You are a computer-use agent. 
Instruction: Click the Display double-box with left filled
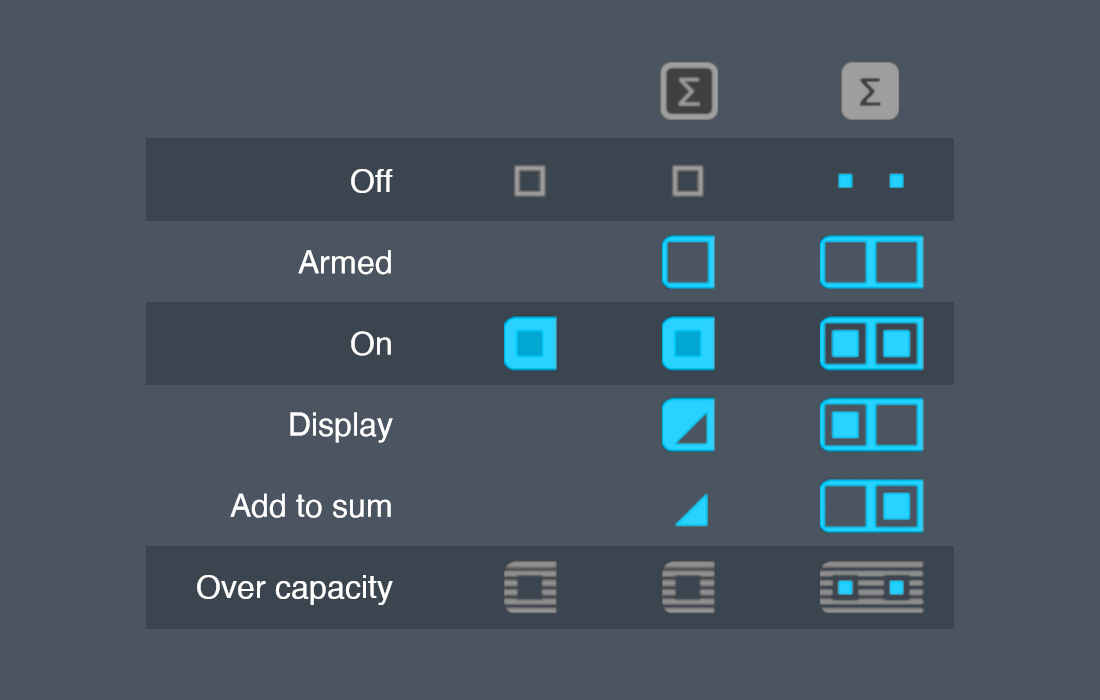pos(871,425)
